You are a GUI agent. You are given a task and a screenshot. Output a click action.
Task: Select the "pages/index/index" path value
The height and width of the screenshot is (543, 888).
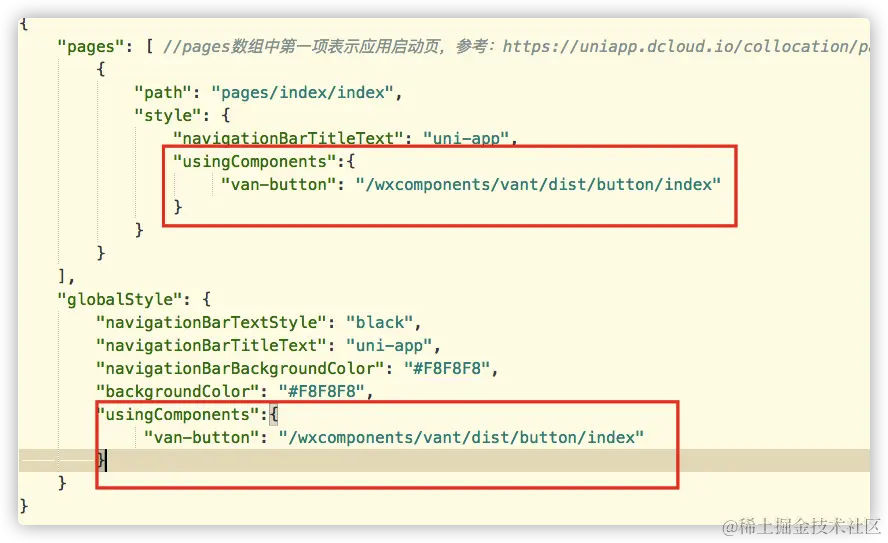pyautogui.click(x=302, y=92)
